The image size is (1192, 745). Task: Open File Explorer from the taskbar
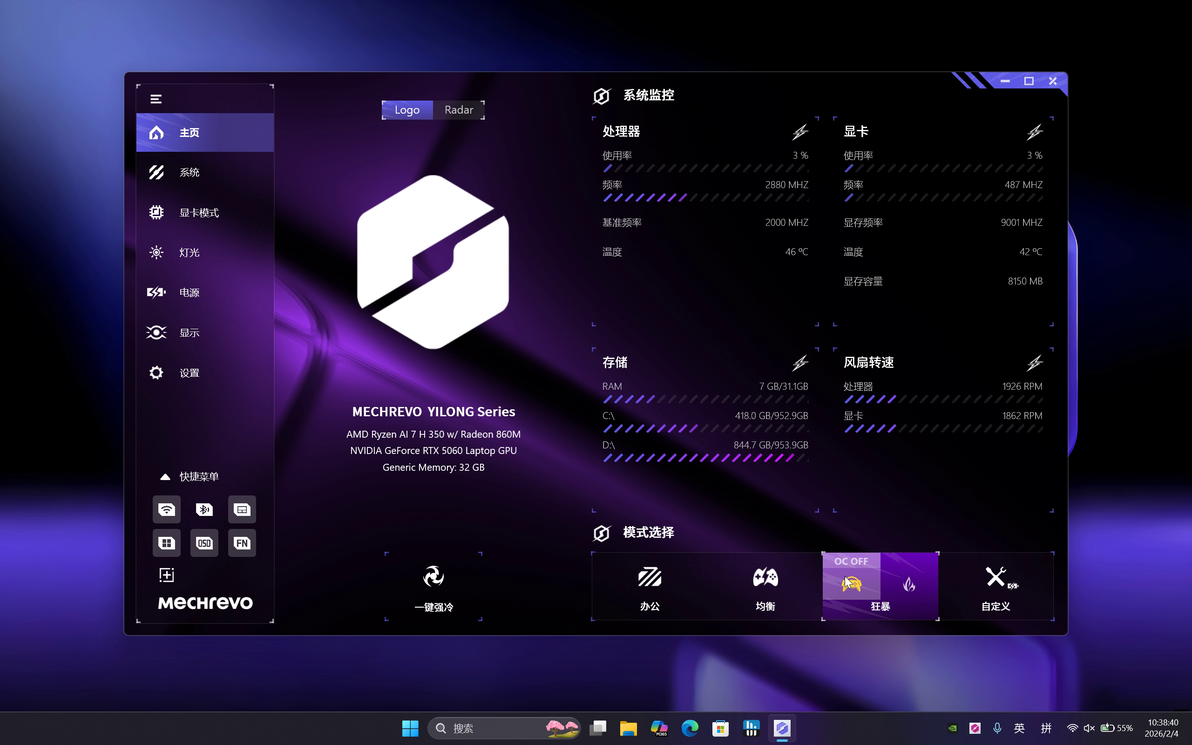628,728
